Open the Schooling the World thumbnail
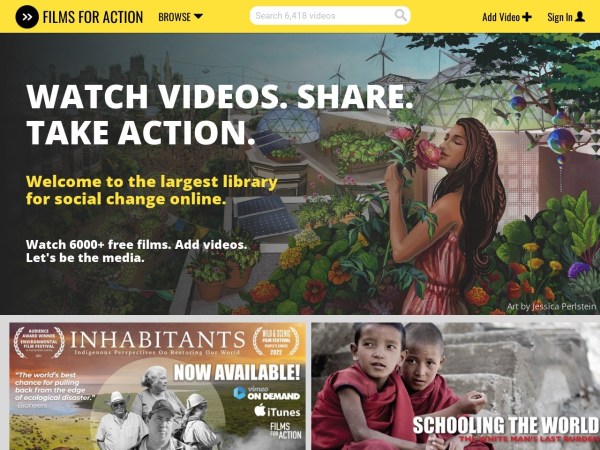 (455, 386)
